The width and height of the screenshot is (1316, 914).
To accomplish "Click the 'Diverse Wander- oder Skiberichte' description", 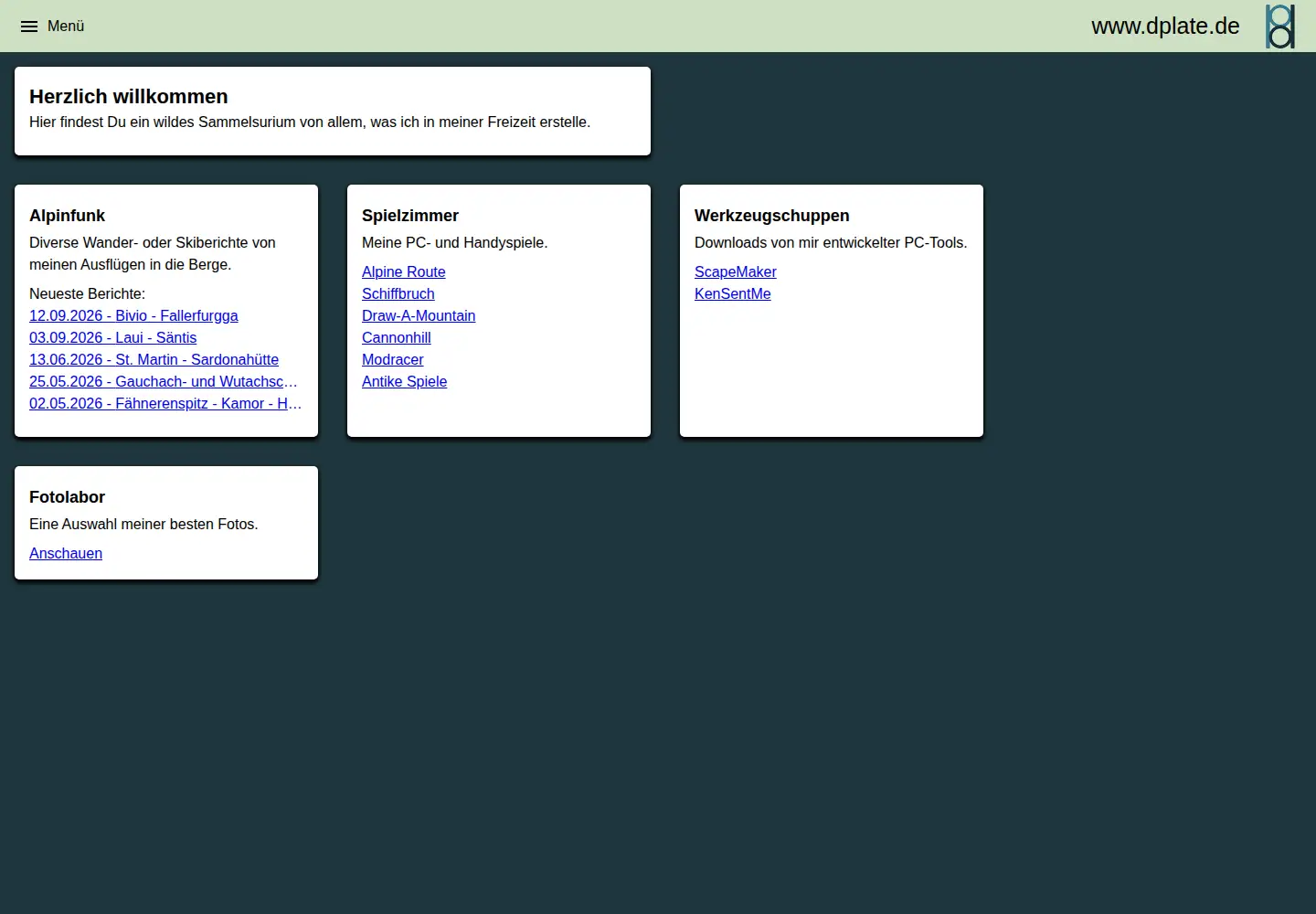I will [x=153, y=253].
